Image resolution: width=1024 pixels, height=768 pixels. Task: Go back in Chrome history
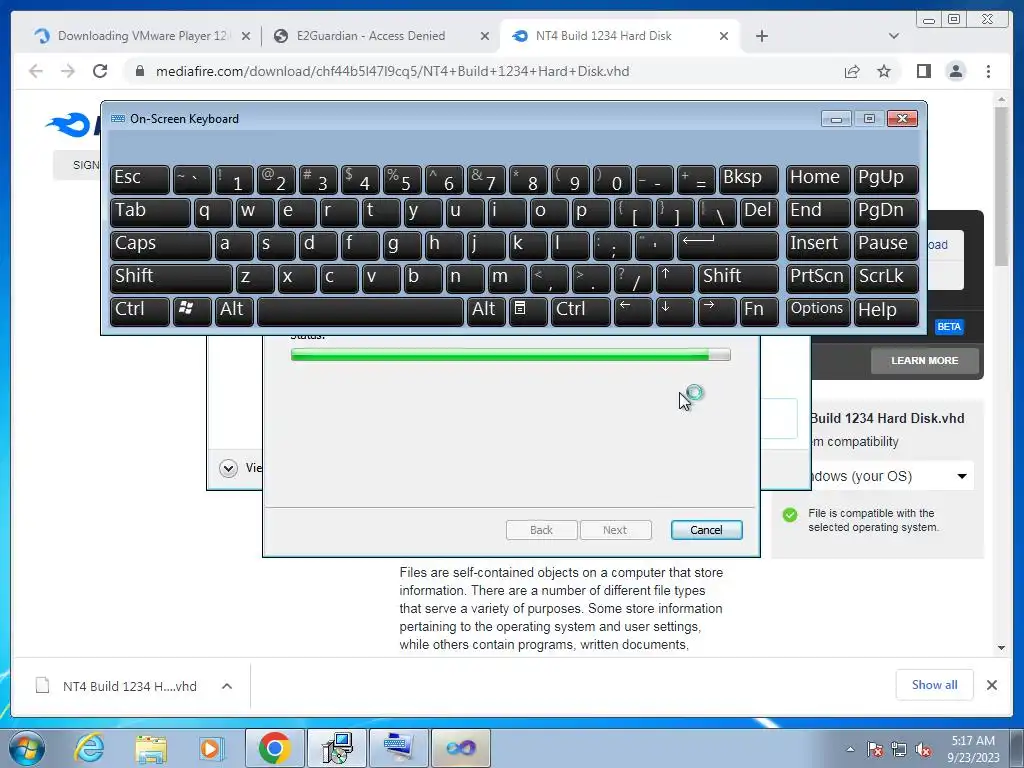pos(36,71)
